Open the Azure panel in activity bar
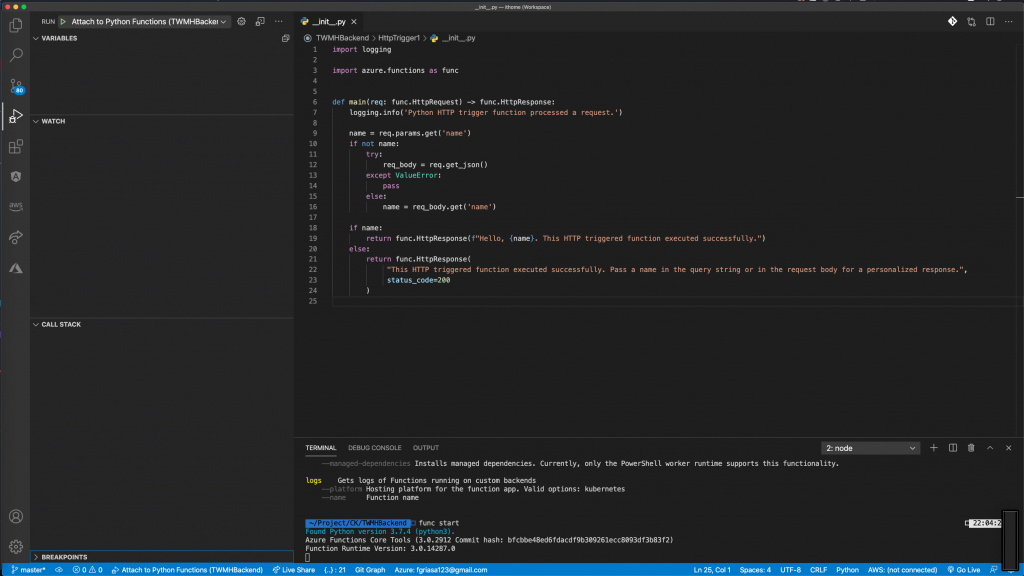This screenshot has height=576, width=1024. pyautogui.click(x=15, y=268)
